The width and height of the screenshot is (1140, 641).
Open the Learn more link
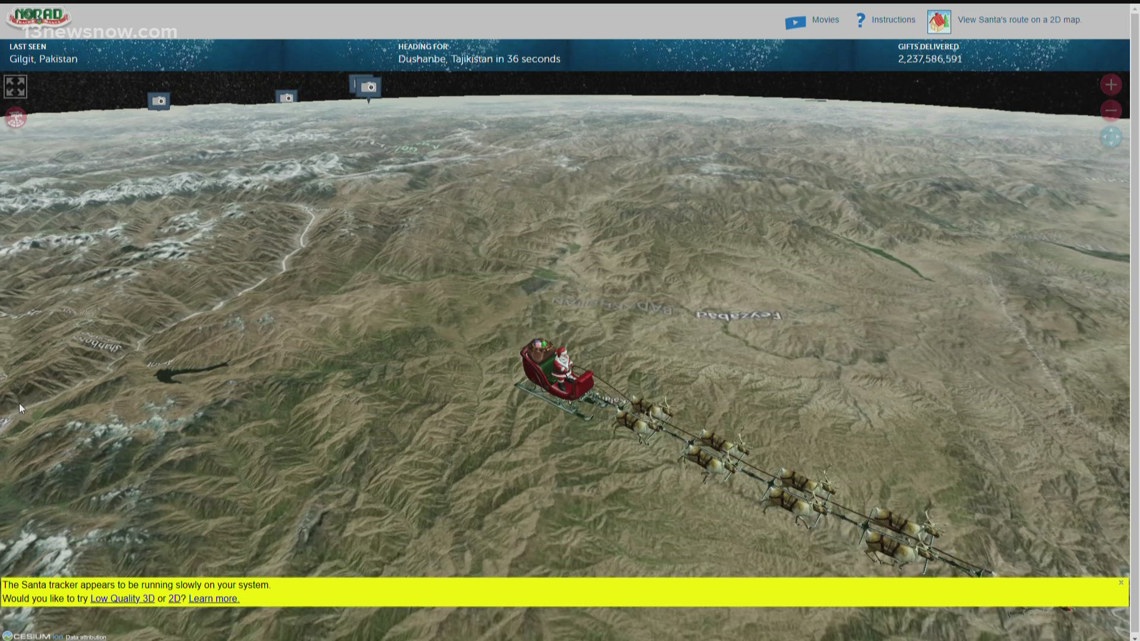coord(212,598)
